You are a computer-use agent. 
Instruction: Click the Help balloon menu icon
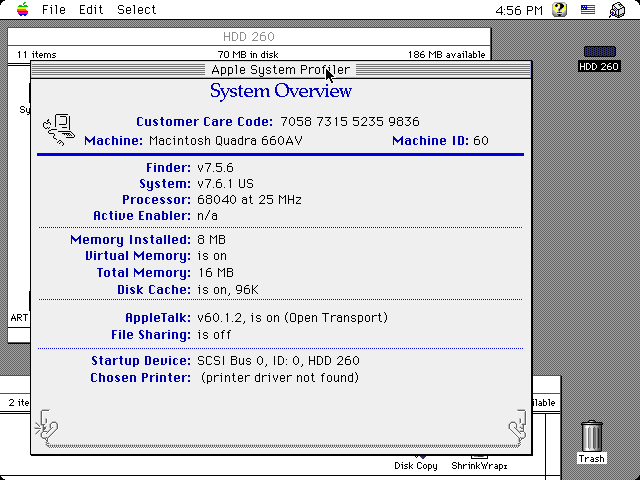(x=560, y=9)
